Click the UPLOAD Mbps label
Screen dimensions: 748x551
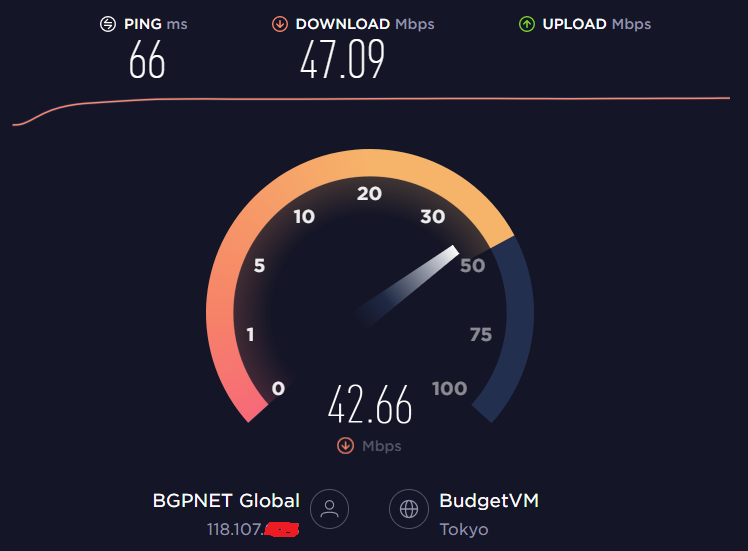click(x=596, y=24)
